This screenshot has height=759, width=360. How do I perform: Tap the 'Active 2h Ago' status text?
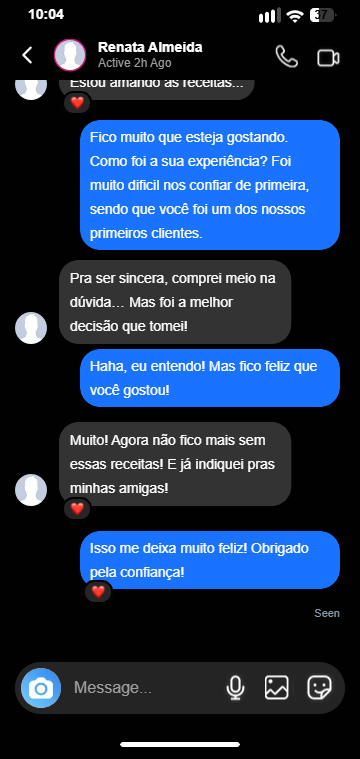135,63
